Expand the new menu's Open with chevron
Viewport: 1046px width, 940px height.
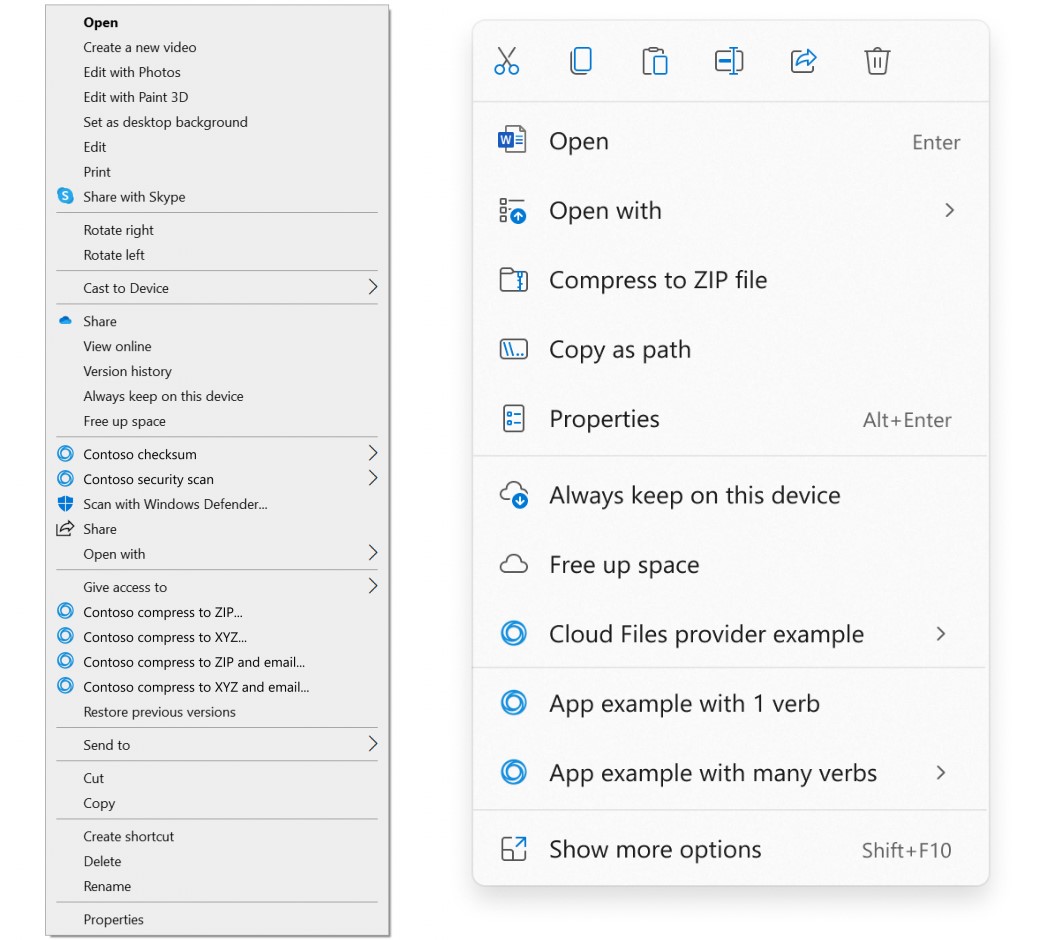(x=949, y=210)
